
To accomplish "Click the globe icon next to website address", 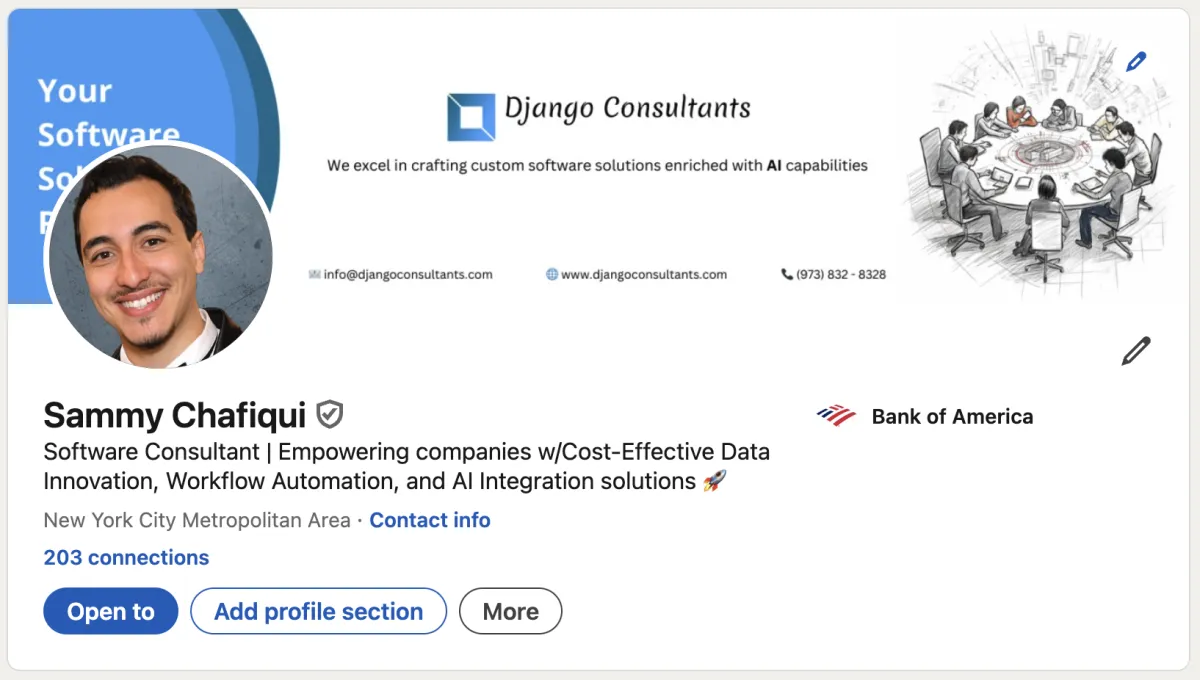I will click(551, 274).
